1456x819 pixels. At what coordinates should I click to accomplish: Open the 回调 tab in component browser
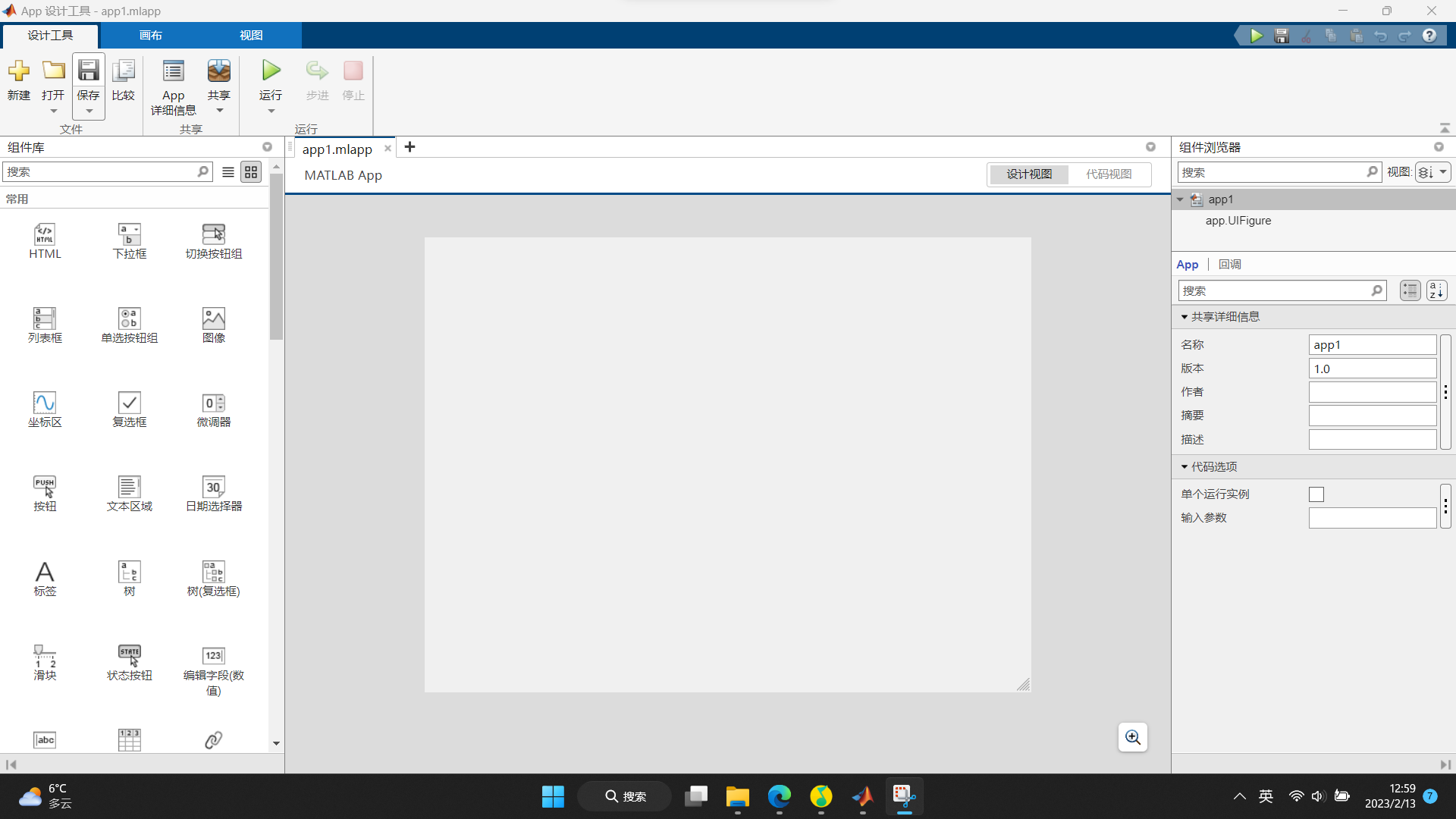tap(1230, 264)
